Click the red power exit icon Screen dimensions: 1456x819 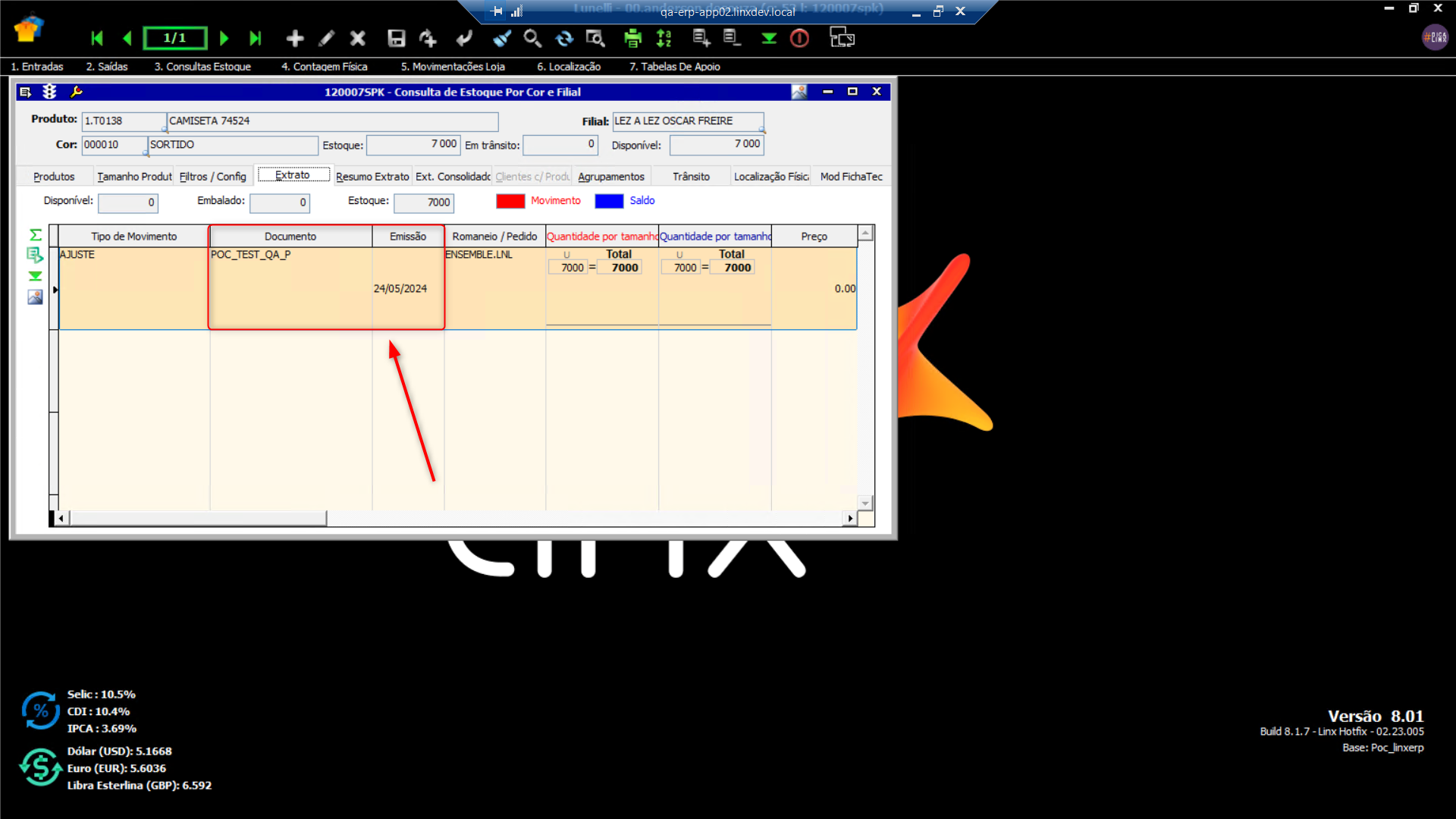pos(799,38)
